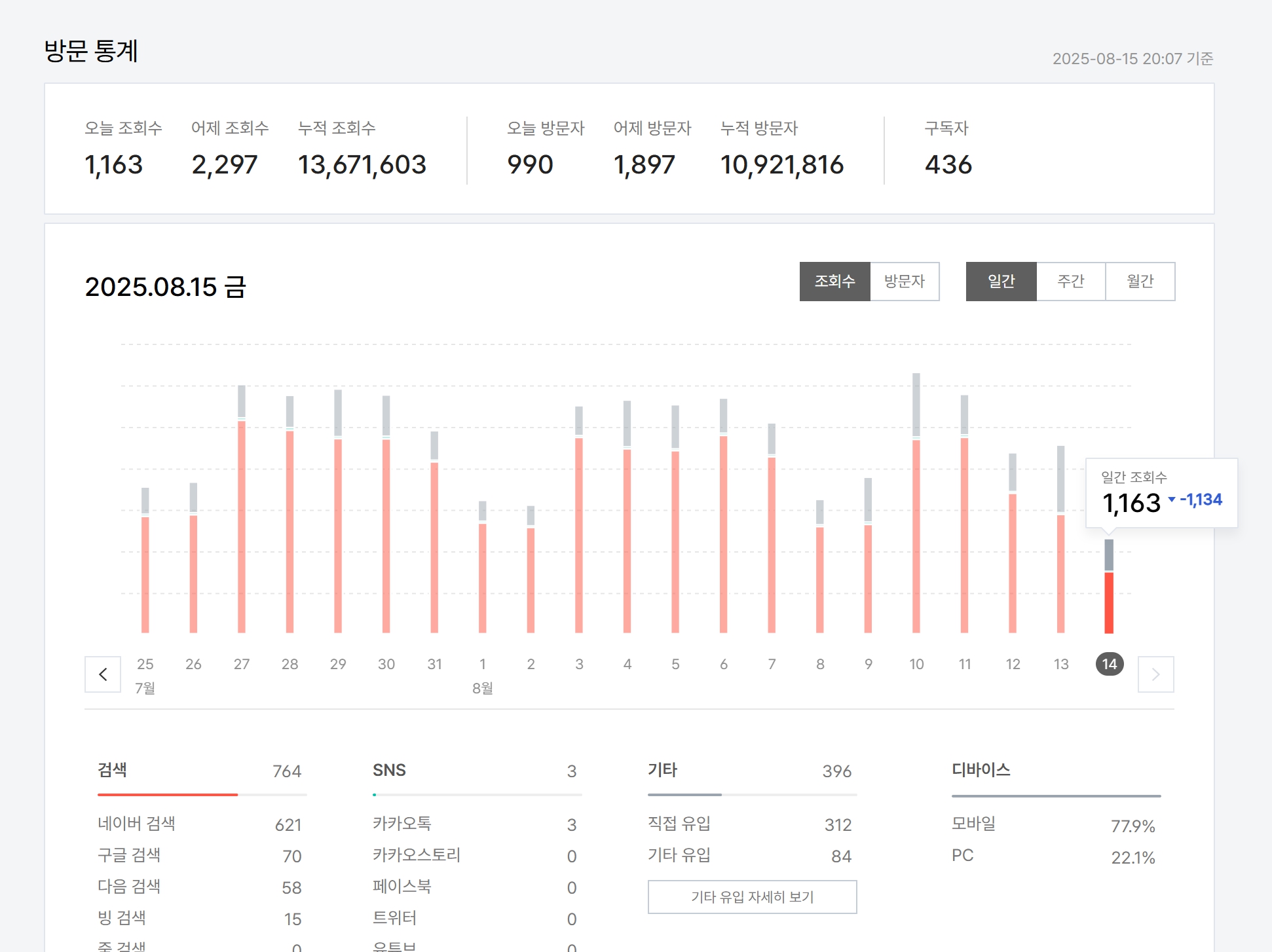This screenshot has width=1272, height=952.
Task: Click the August 1 bar
Action: point(483,576)
